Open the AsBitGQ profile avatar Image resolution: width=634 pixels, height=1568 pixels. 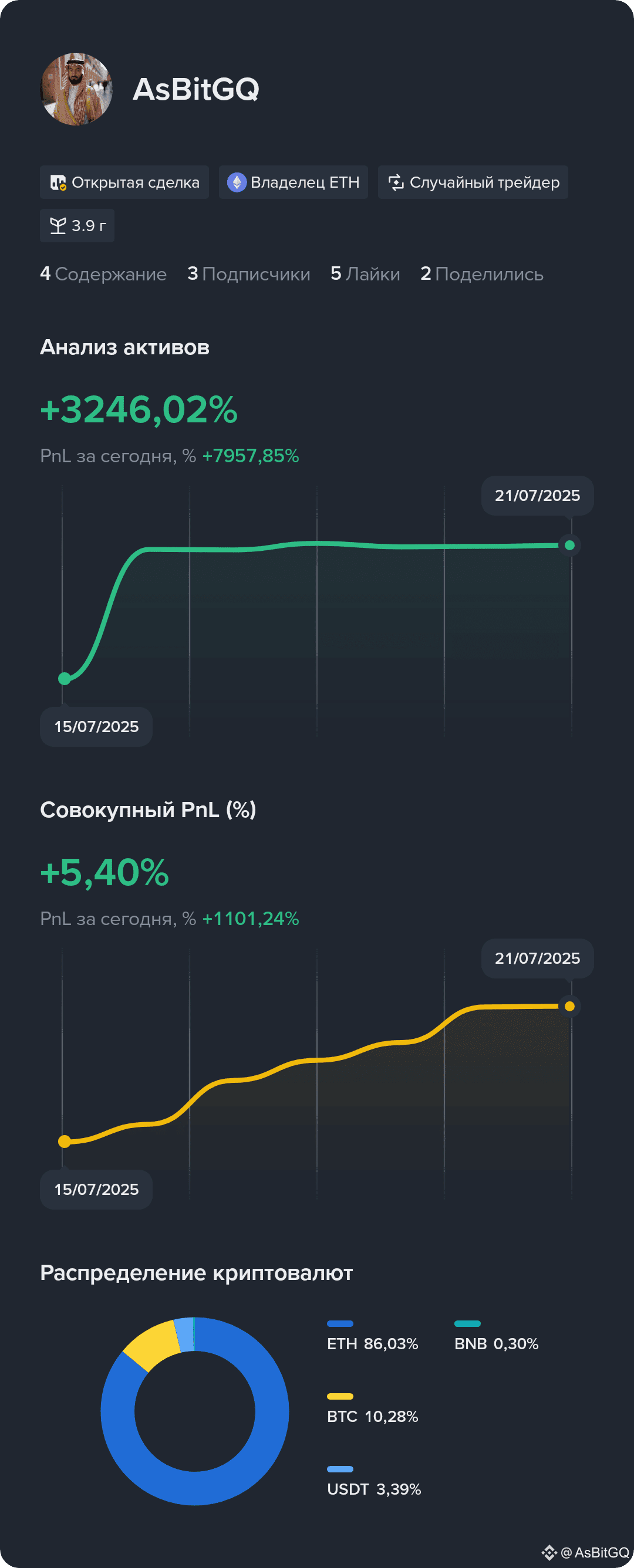point(77,89)
